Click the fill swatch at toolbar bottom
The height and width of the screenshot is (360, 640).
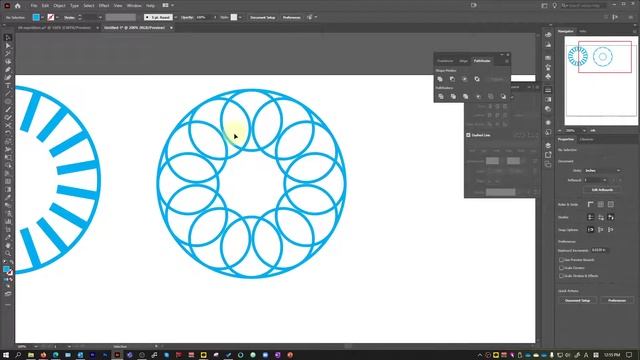[6, 269]
